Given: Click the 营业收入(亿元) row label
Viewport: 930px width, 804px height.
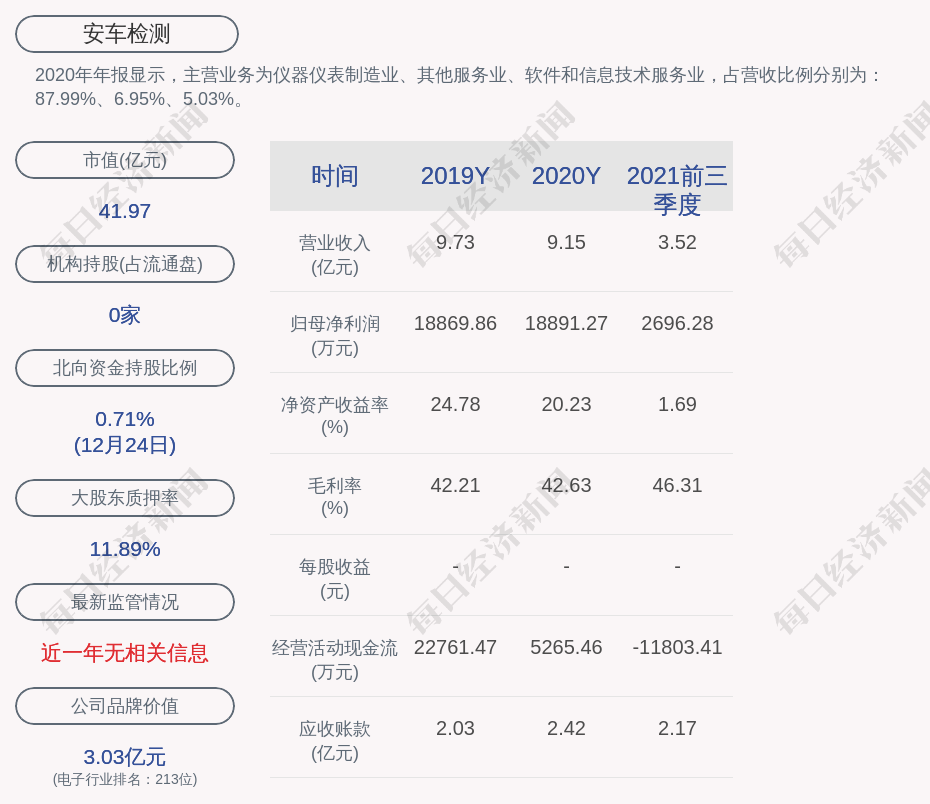Looking at the screenshot, I should click(x=335, y=255).
